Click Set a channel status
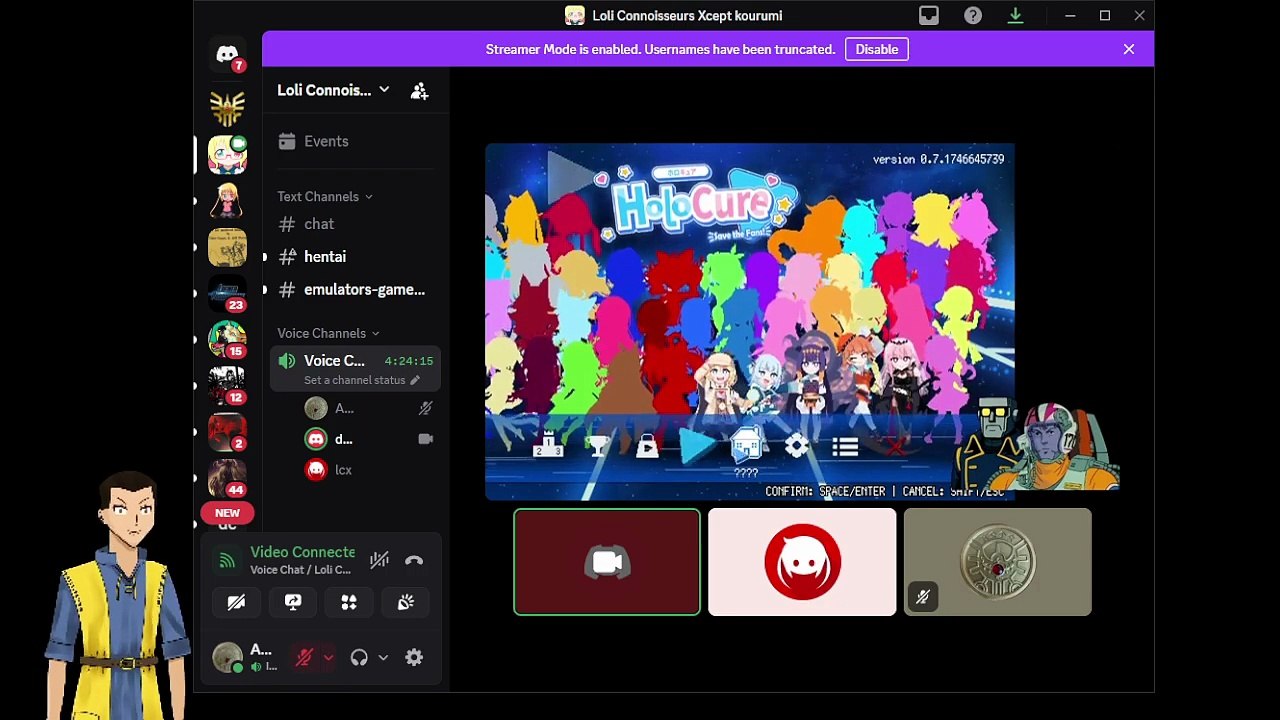 pyautogui.click(x=362, y=380)
